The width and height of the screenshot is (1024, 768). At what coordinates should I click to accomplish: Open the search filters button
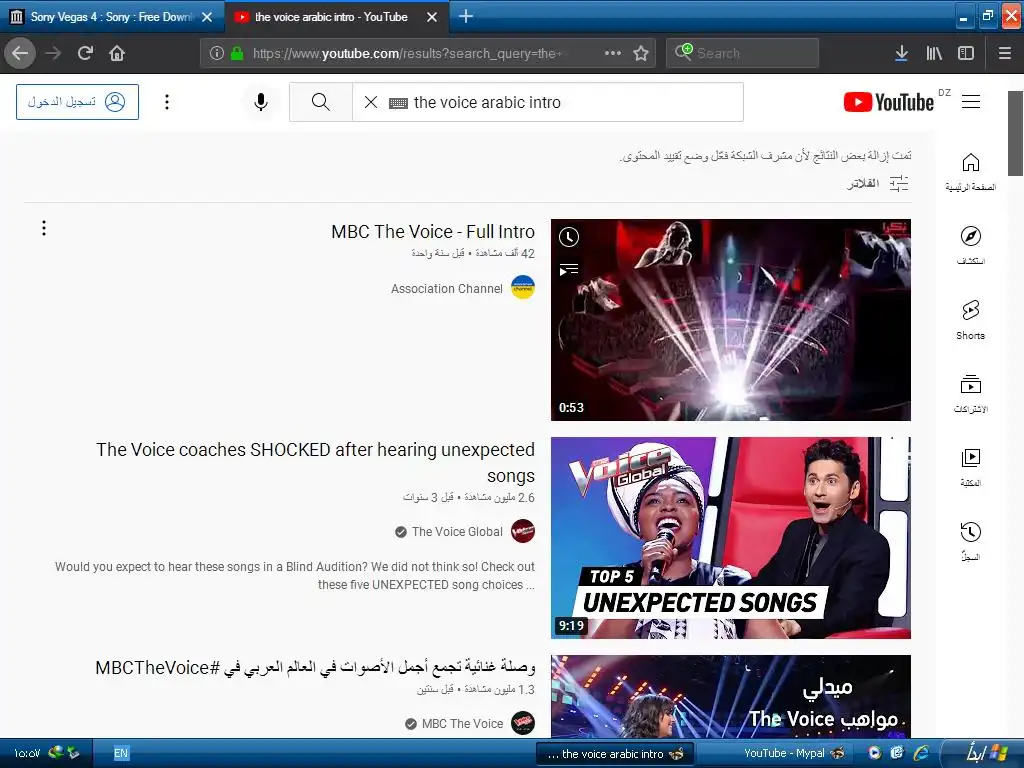coord(878,184)
